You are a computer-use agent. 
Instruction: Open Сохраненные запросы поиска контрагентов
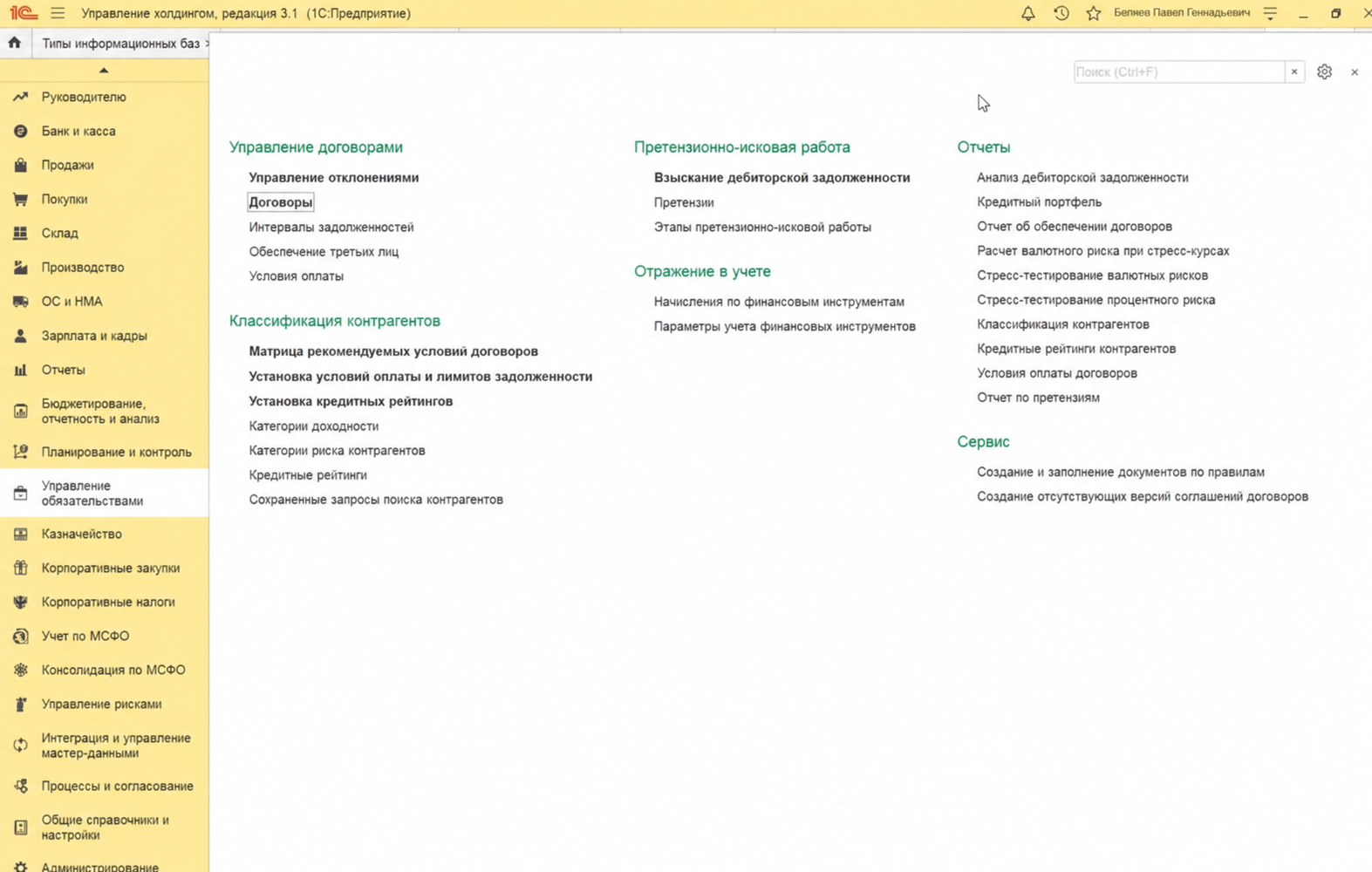376,500
